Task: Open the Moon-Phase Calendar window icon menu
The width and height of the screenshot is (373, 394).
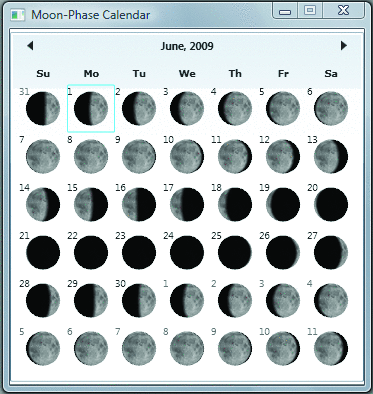Action: coord(18,15)
